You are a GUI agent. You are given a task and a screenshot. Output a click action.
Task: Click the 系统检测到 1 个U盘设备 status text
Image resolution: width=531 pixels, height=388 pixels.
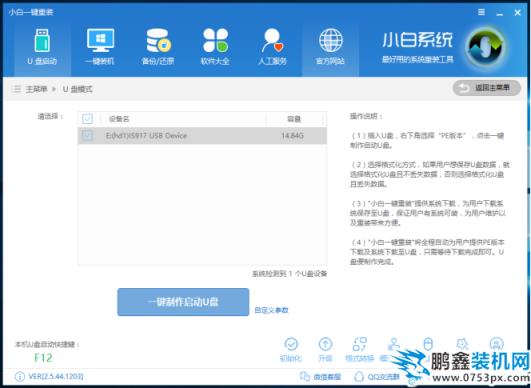290,274
